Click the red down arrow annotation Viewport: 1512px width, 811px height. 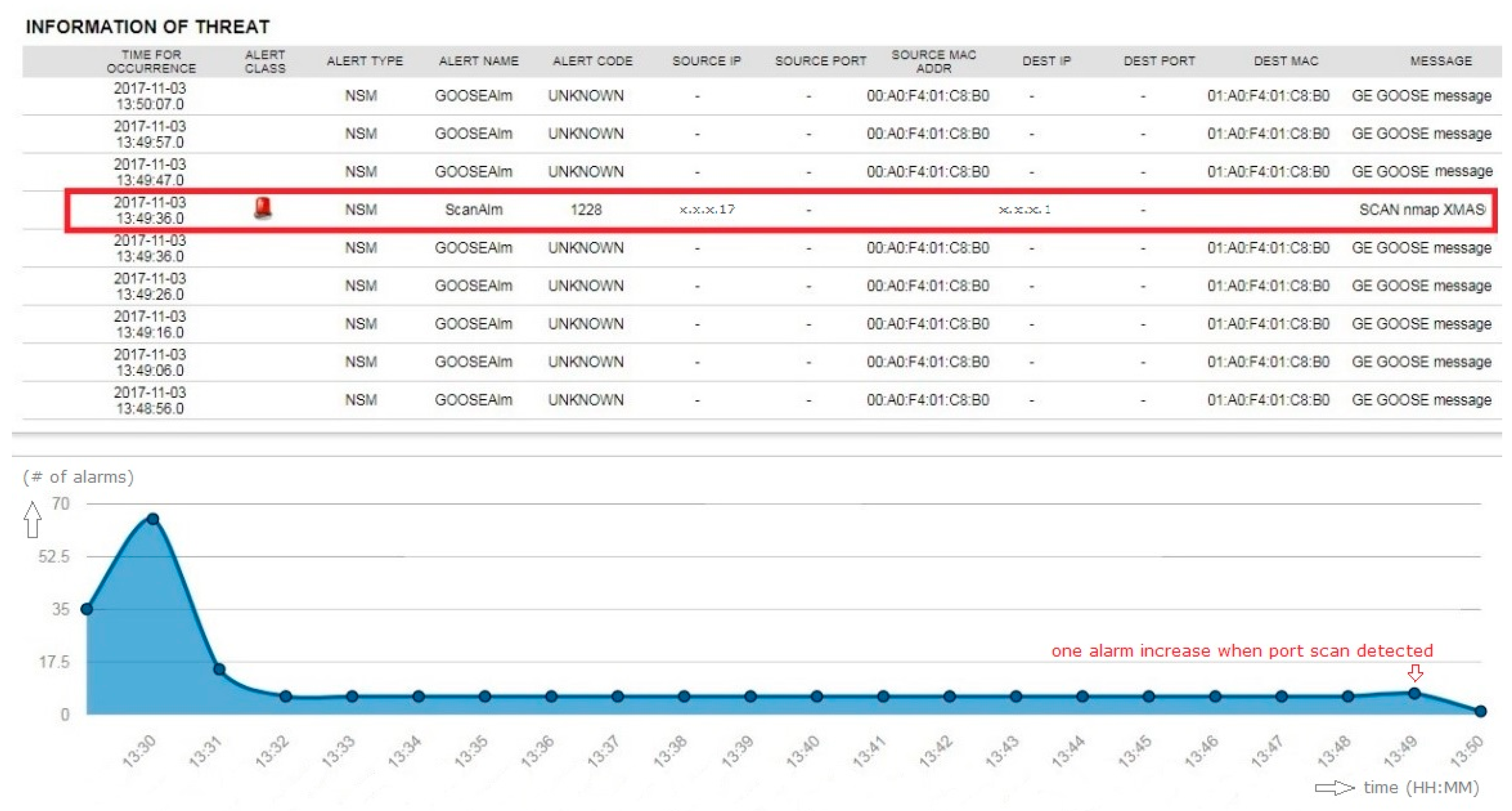1415,672
